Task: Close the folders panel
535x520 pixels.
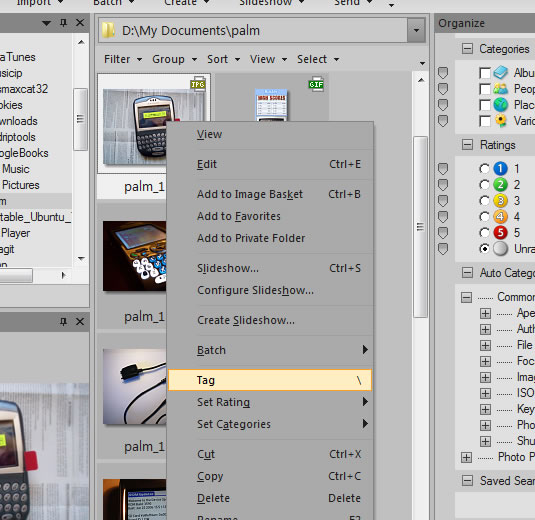Action: [80, 23]
